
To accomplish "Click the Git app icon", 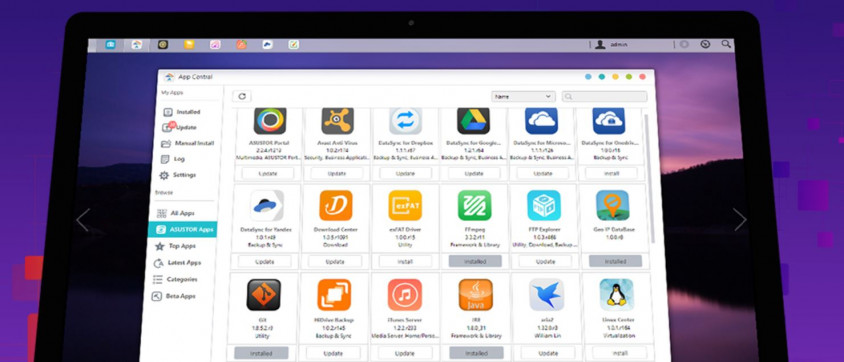I will click(263, 295).
